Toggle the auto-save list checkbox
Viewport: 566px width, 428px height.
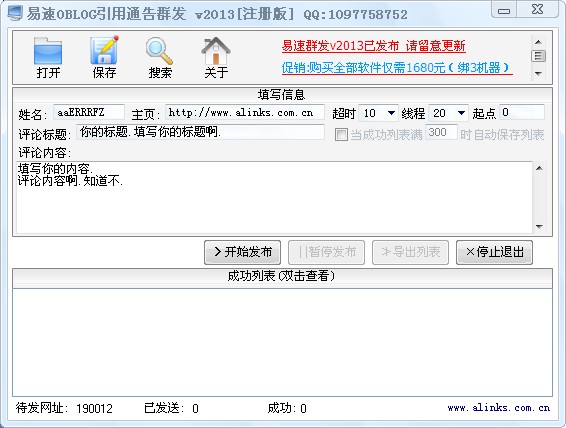341,135
